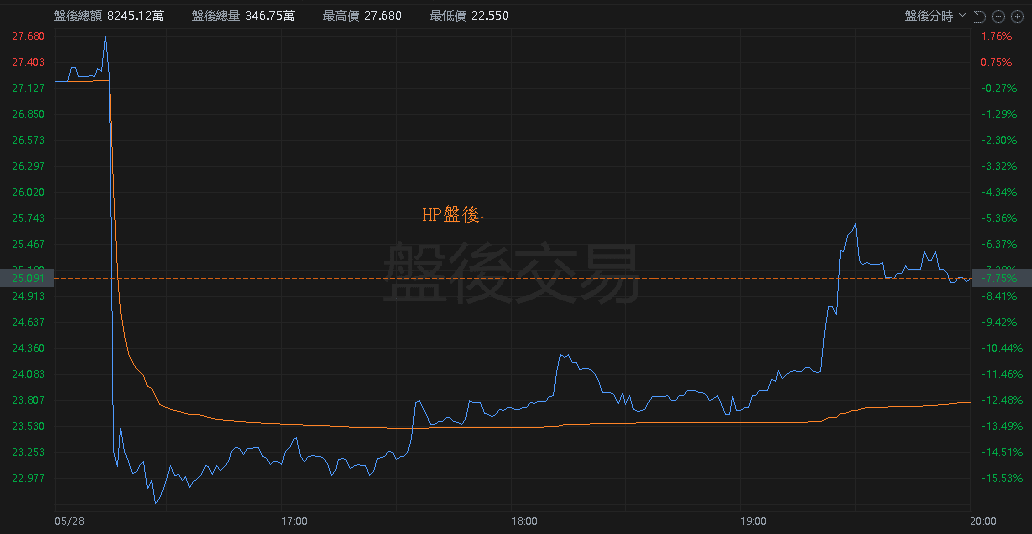Viewport: 1032px width, 534px height.
Task: Click the 1.76% percent axis label
Action: click(996, 36)
